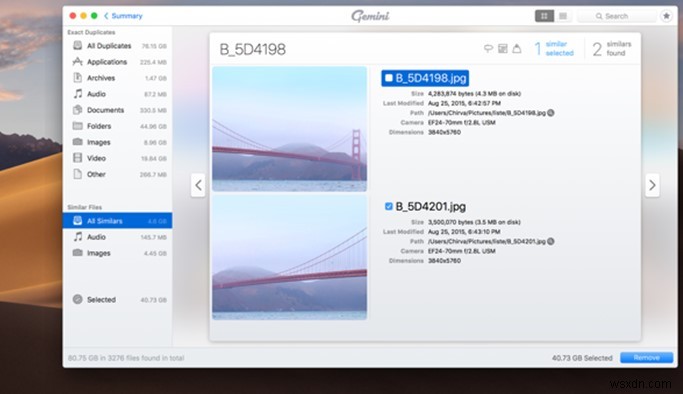
Task: Click the files found in total status
Action: (126, 358)
